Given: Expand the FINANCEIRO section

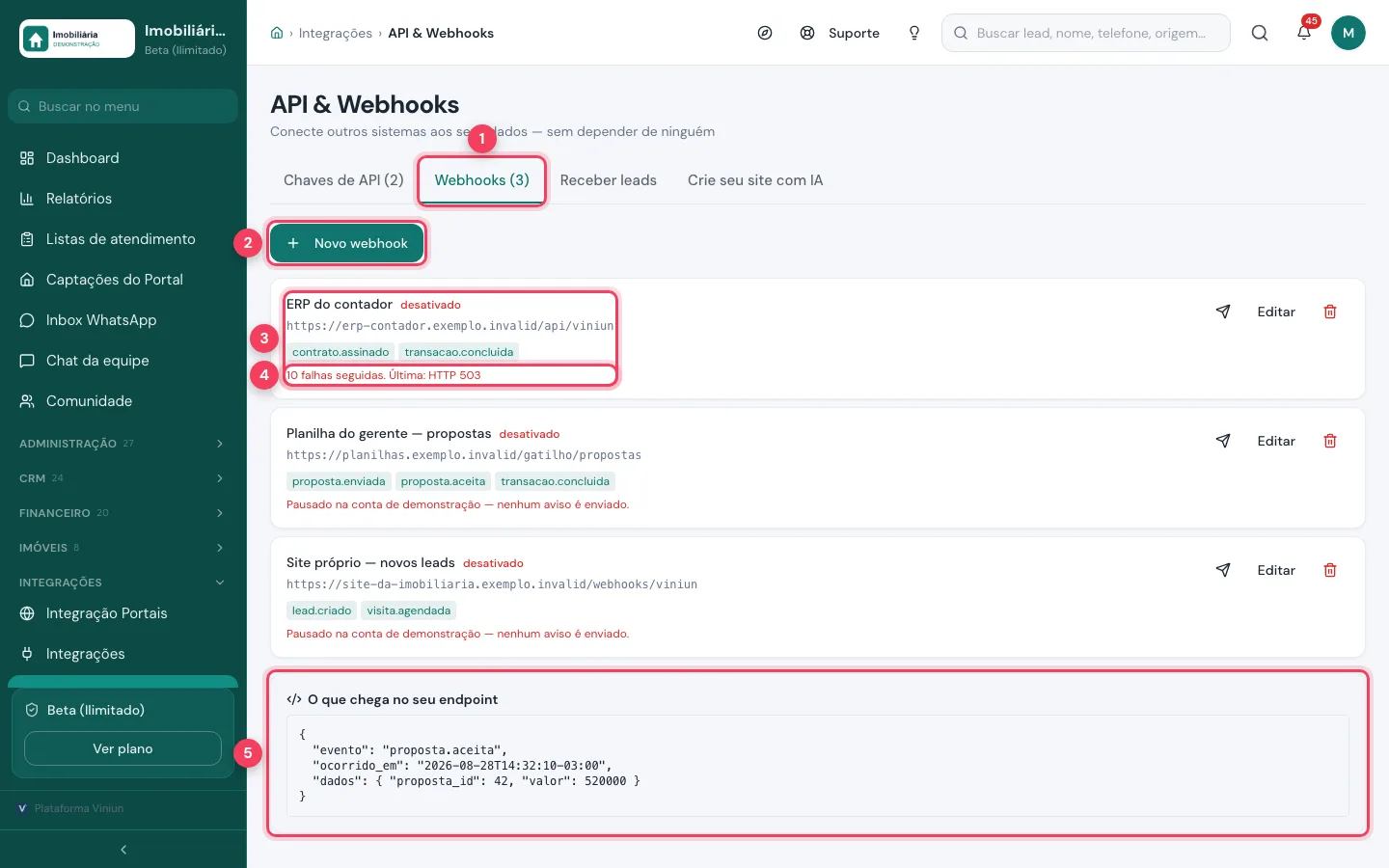Looking at the screenshot, I should coord(123,513).
